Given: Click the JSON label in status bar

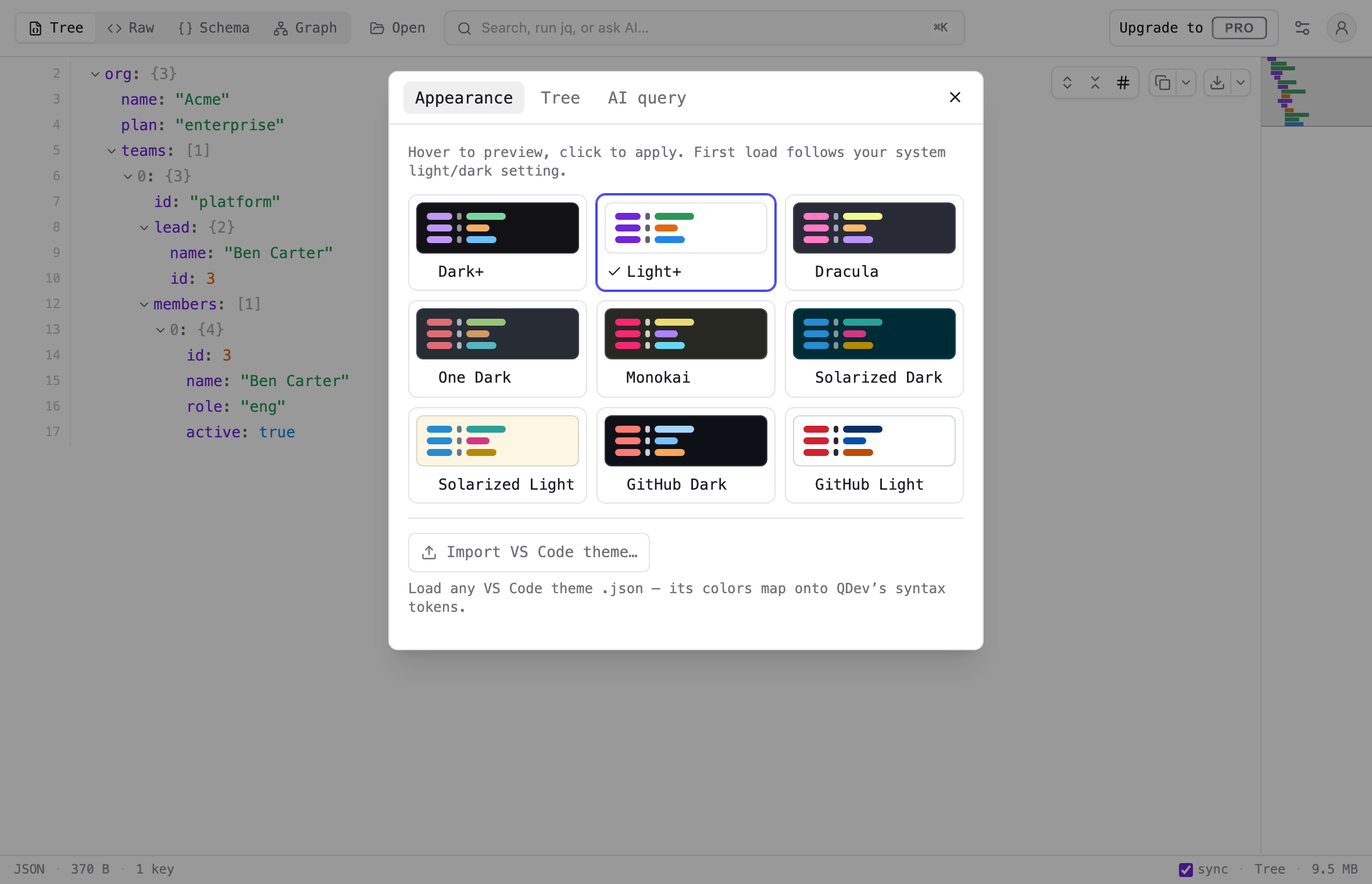Looking at the screenshot, I should [x=29, y=869].
